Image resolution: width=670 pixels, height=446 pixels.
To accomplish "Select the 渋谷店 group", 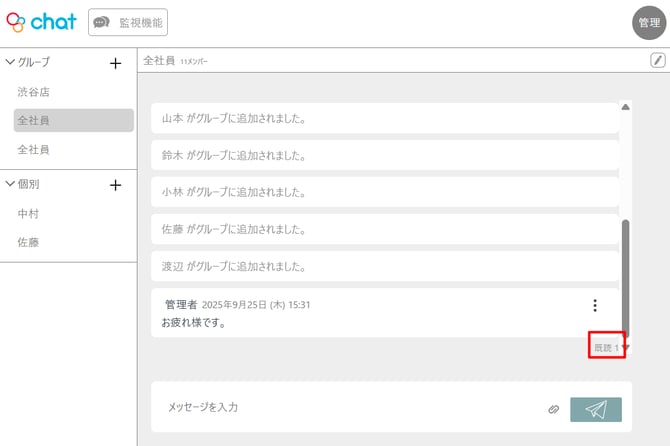I will pyautogui.click(x=33, y=92).
